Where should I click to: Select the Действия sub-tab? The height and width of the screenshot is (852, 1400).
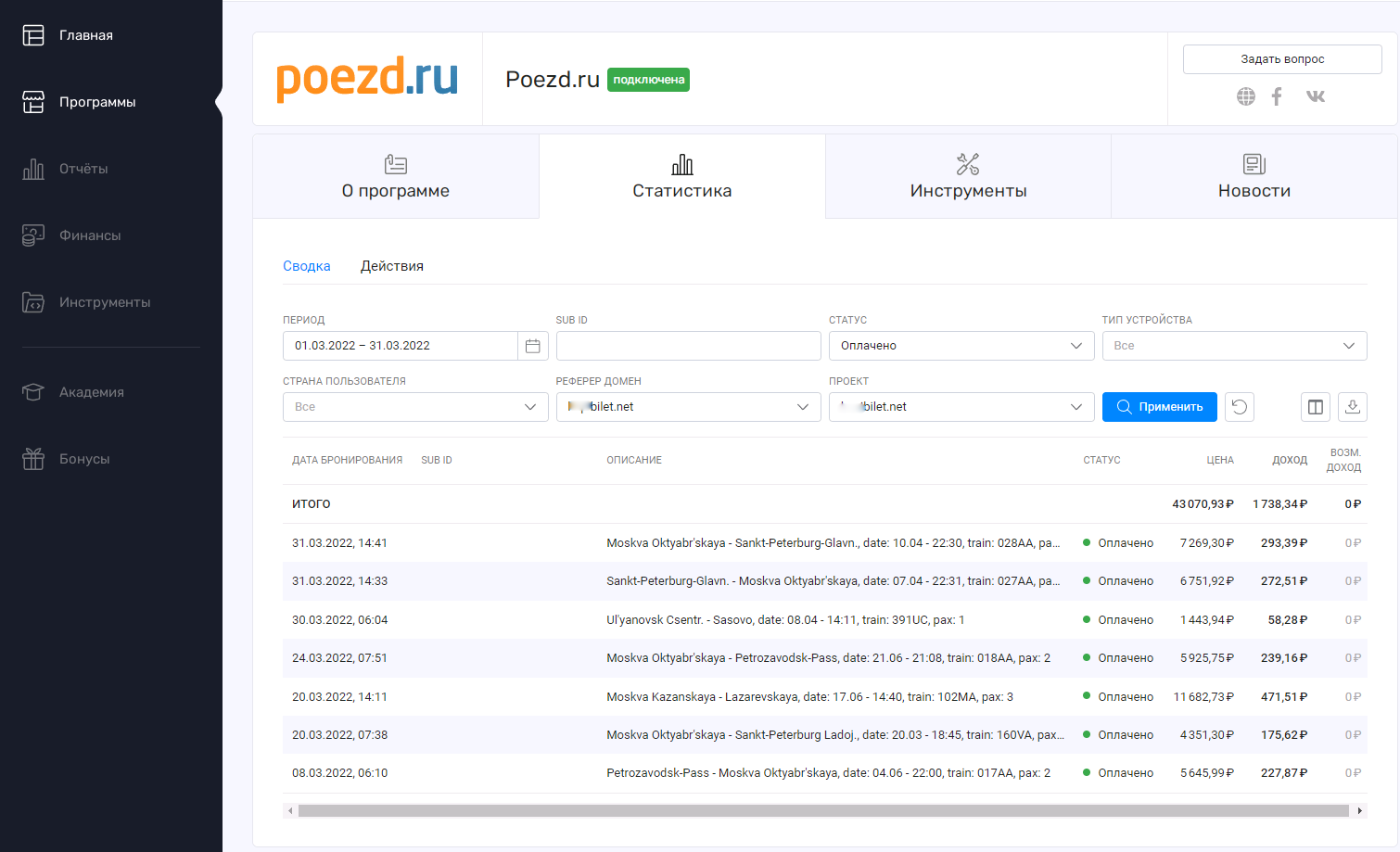[392, 266]
